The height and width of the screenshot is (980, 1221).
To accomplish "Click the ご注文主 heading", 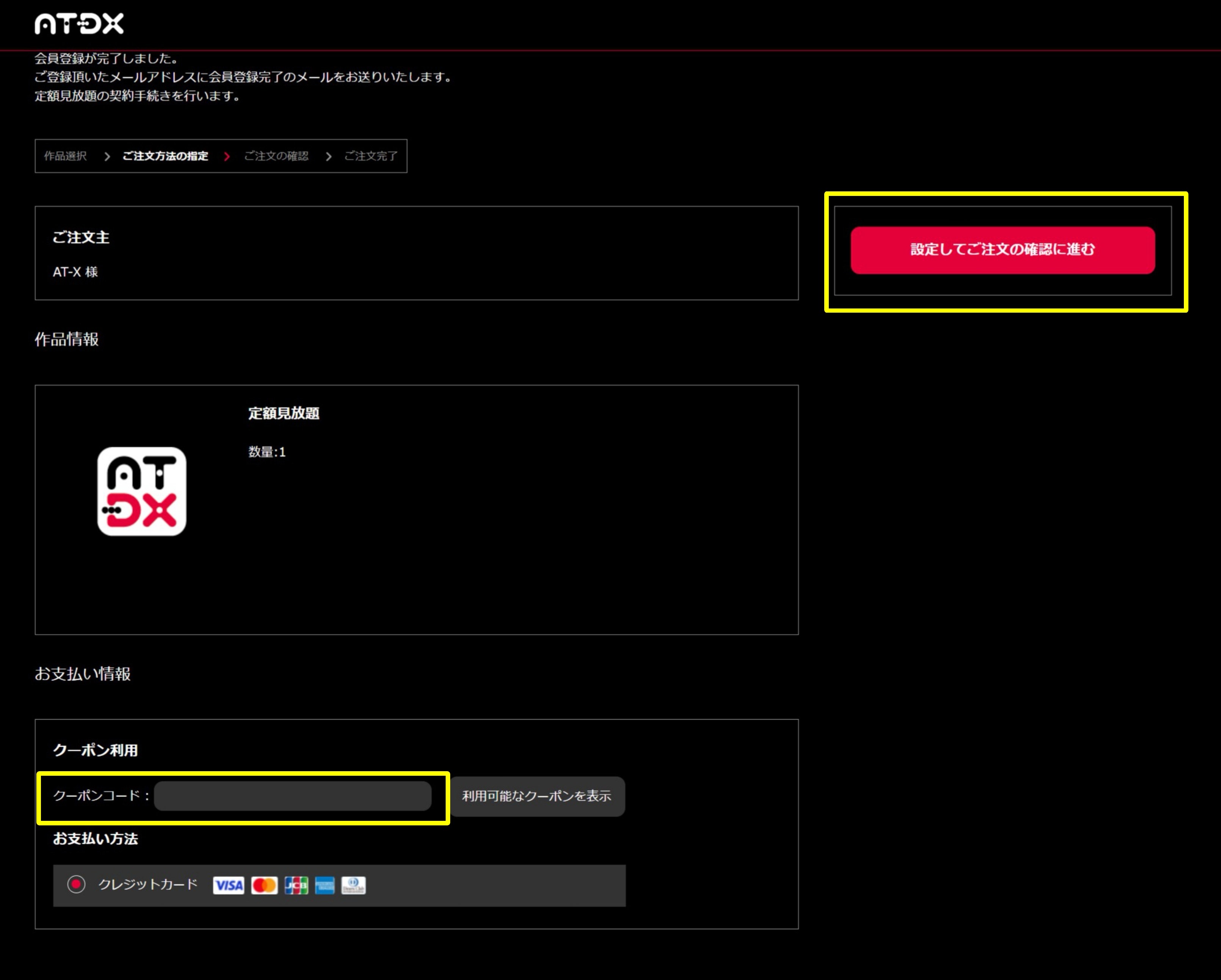I will (81, 237).
